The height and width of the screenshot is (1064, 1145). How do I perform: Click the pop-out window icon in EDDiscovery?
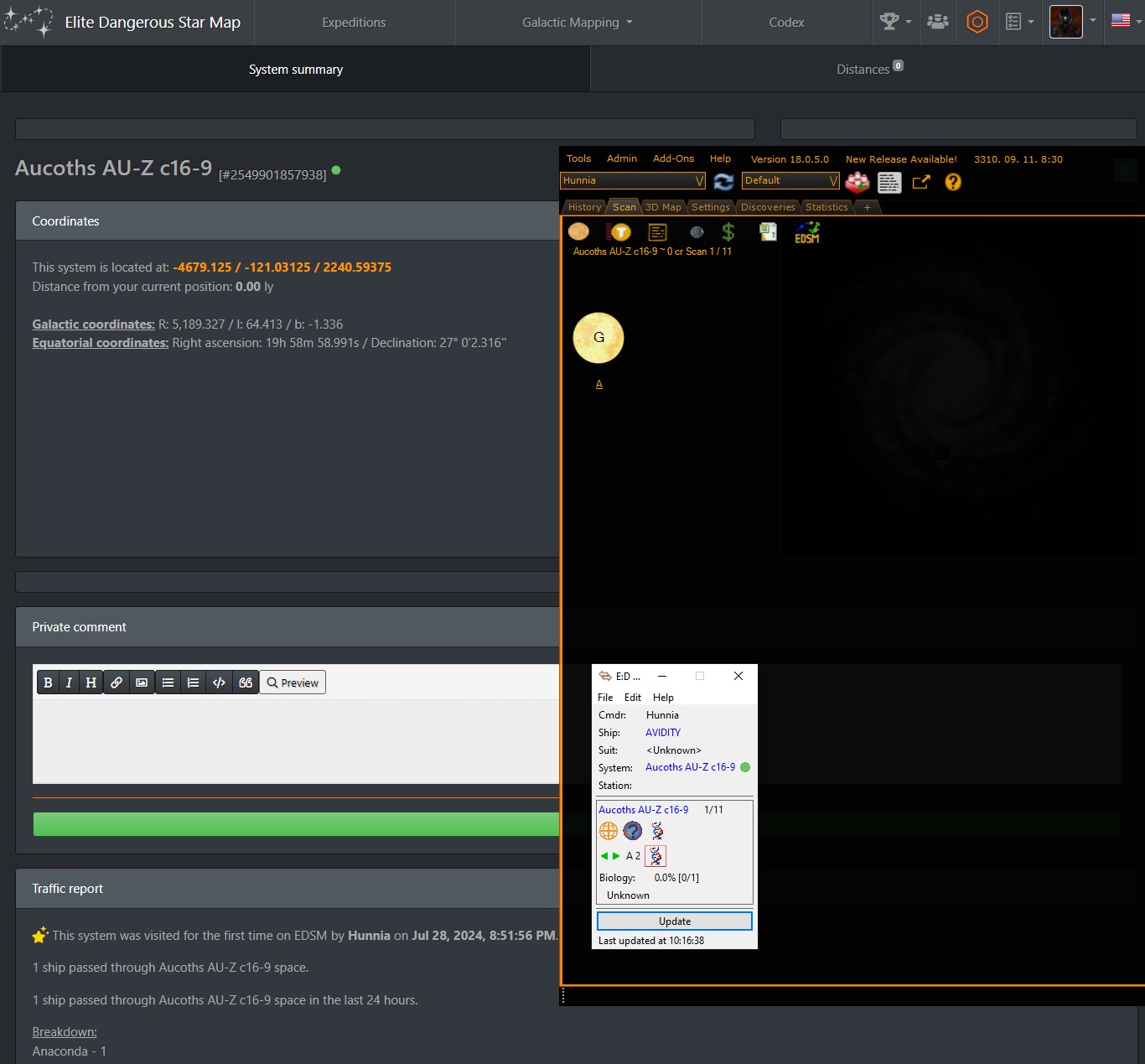[x=921, y=182]
